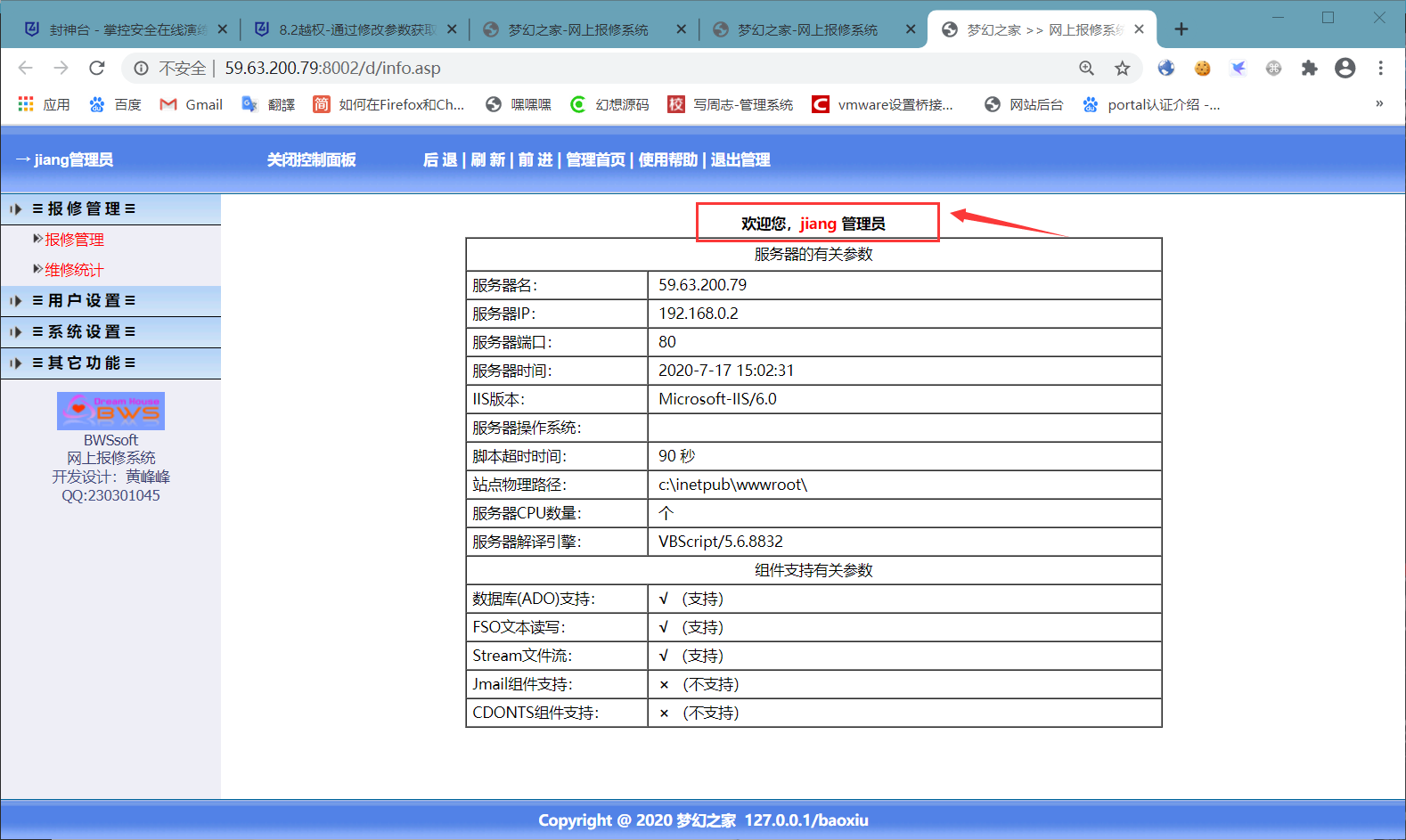Viewport: 1406px width, 840px height.
Task: Click the blue bird extension icon
Action: pos(1238,68)
